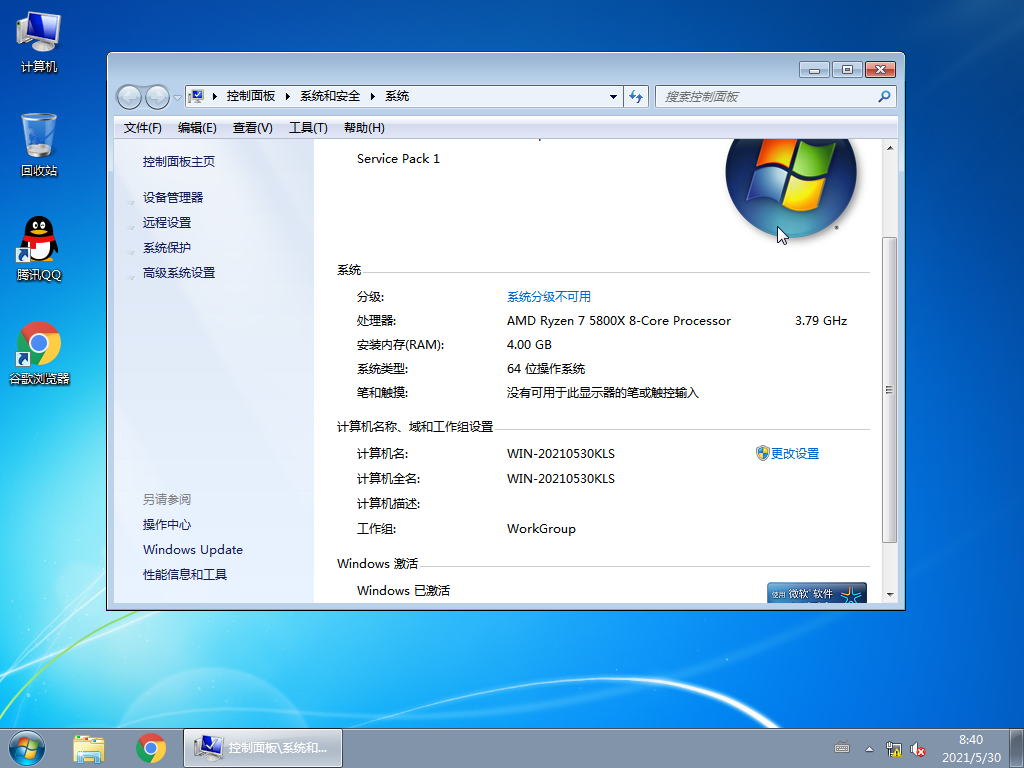Viewport: 1024px width, 768px height.
Task: Expand hidden icons in the notification area
Action: (869, 747)
